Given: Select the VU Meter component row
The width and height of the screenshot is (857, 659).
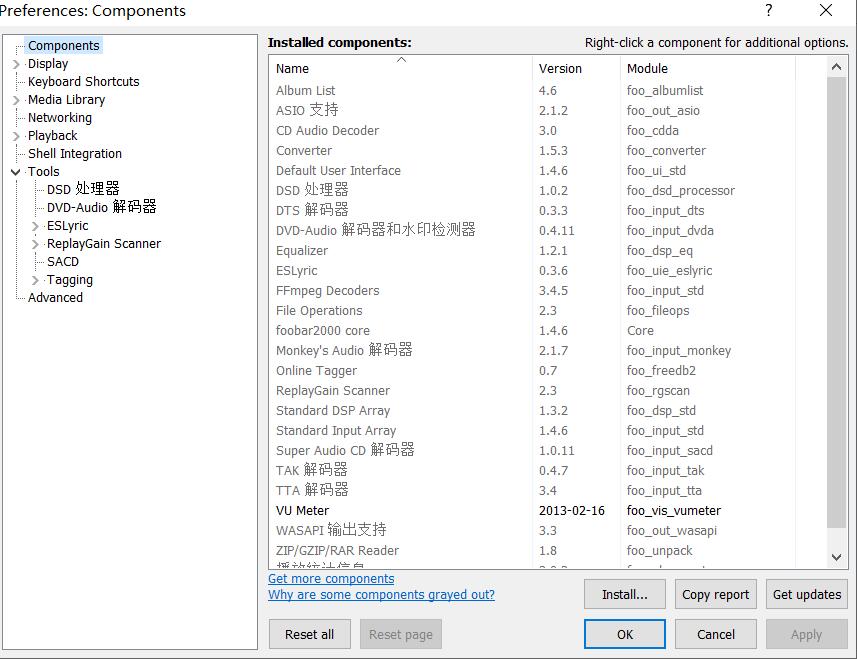Looking at the screenshot, I should 548,511.
